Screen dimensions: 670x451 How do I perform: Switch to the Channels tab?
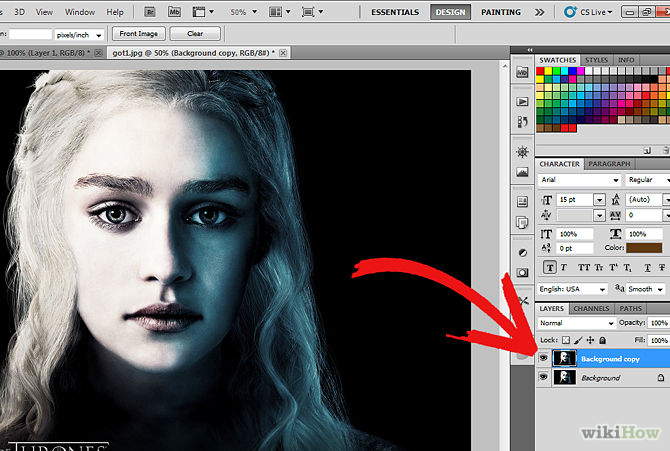[x=591, y=309]
